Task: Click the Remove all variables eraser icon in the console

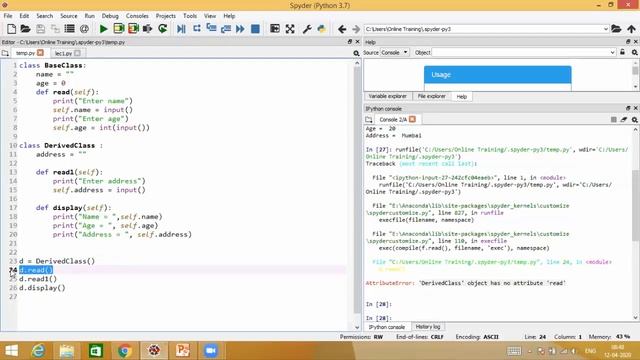Action: (624, 120)
